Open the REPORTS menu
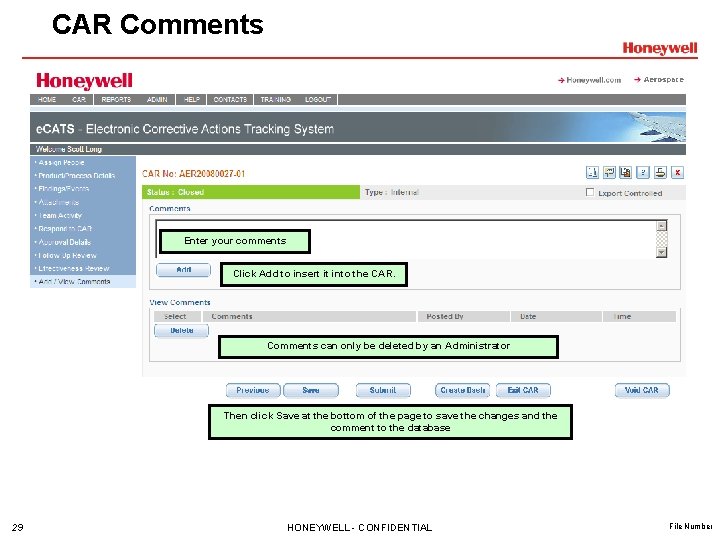Image resolution: width=720 pixels, height=540 pixels. (x=116, y=100)
